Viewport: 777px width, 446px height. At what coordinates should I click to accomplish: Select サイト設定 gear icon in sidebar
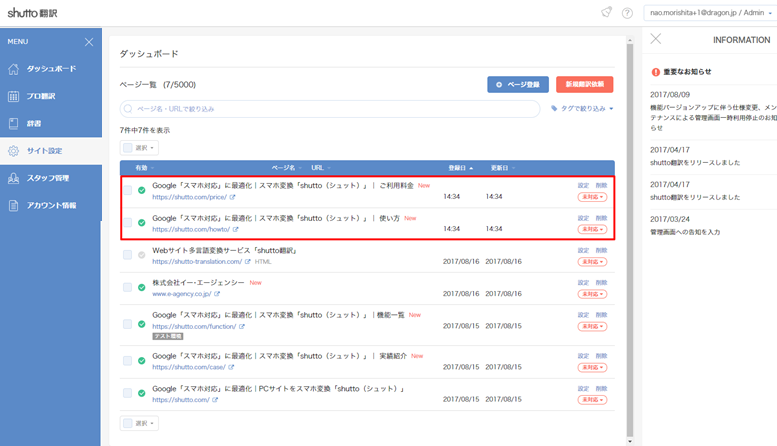click(13, 151)
